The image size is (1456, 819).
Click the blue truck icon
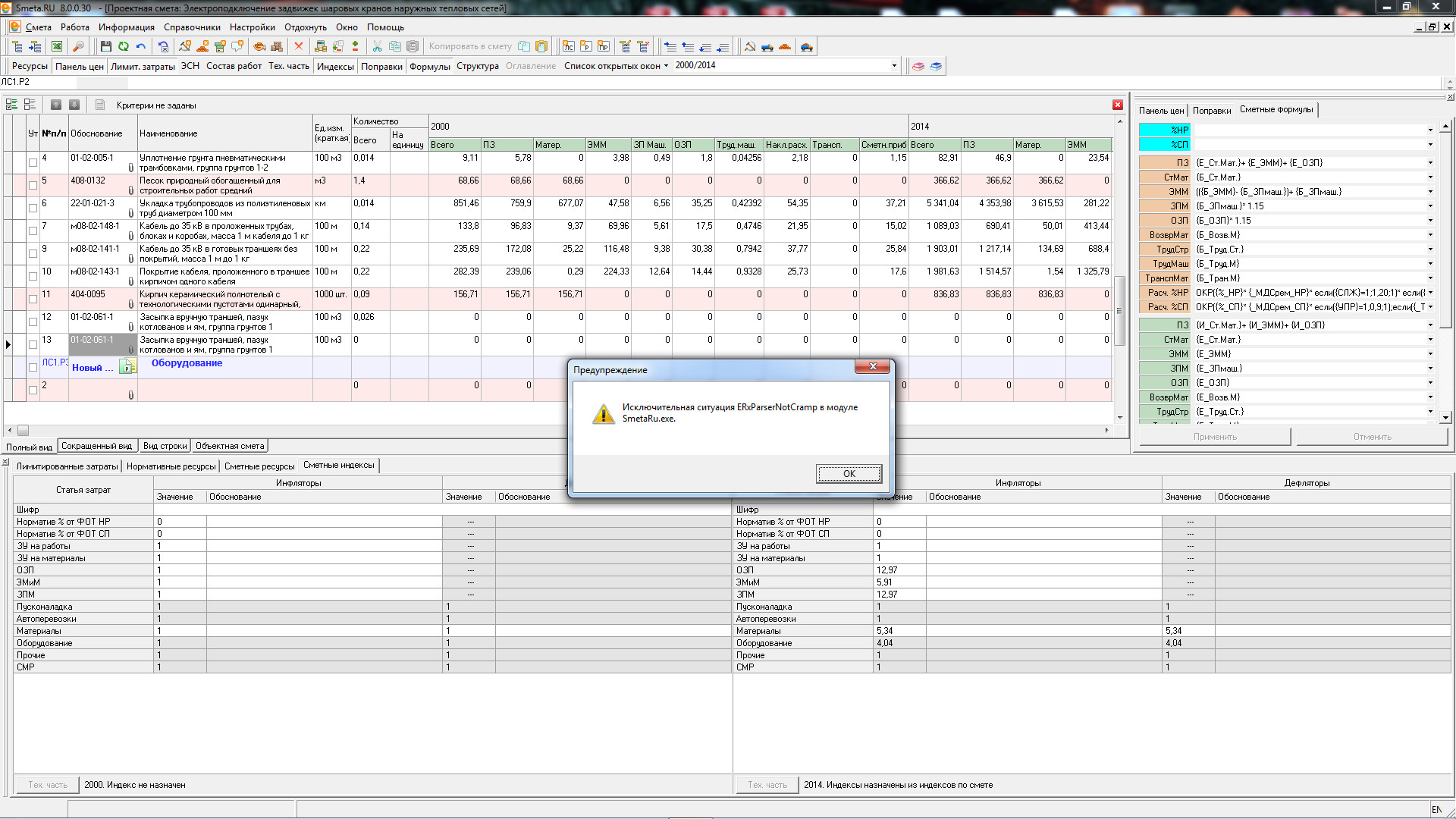pos(767,47)
